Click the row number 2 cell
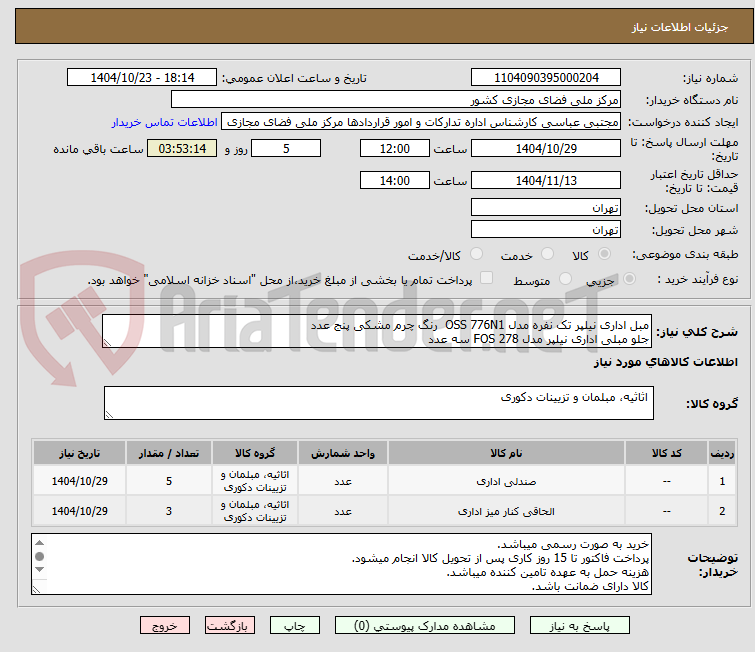755x652 pixels. click(x=722, y=511)
